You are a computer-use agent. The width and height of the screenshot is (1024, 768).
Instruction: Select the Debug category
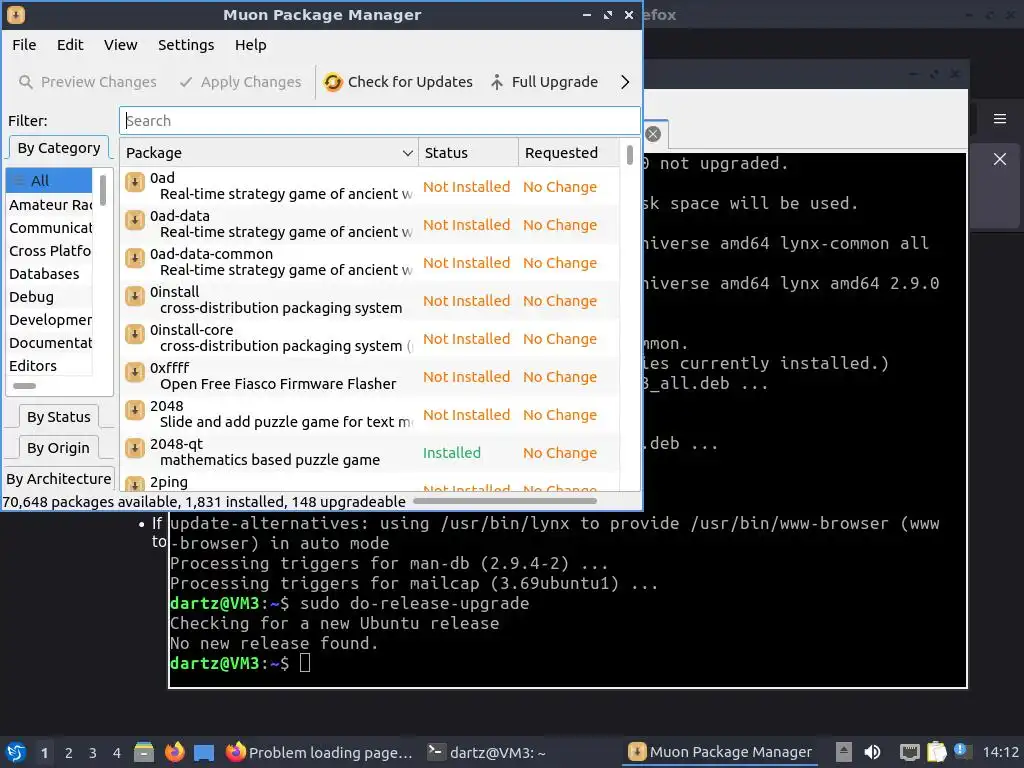coord(49,297)
